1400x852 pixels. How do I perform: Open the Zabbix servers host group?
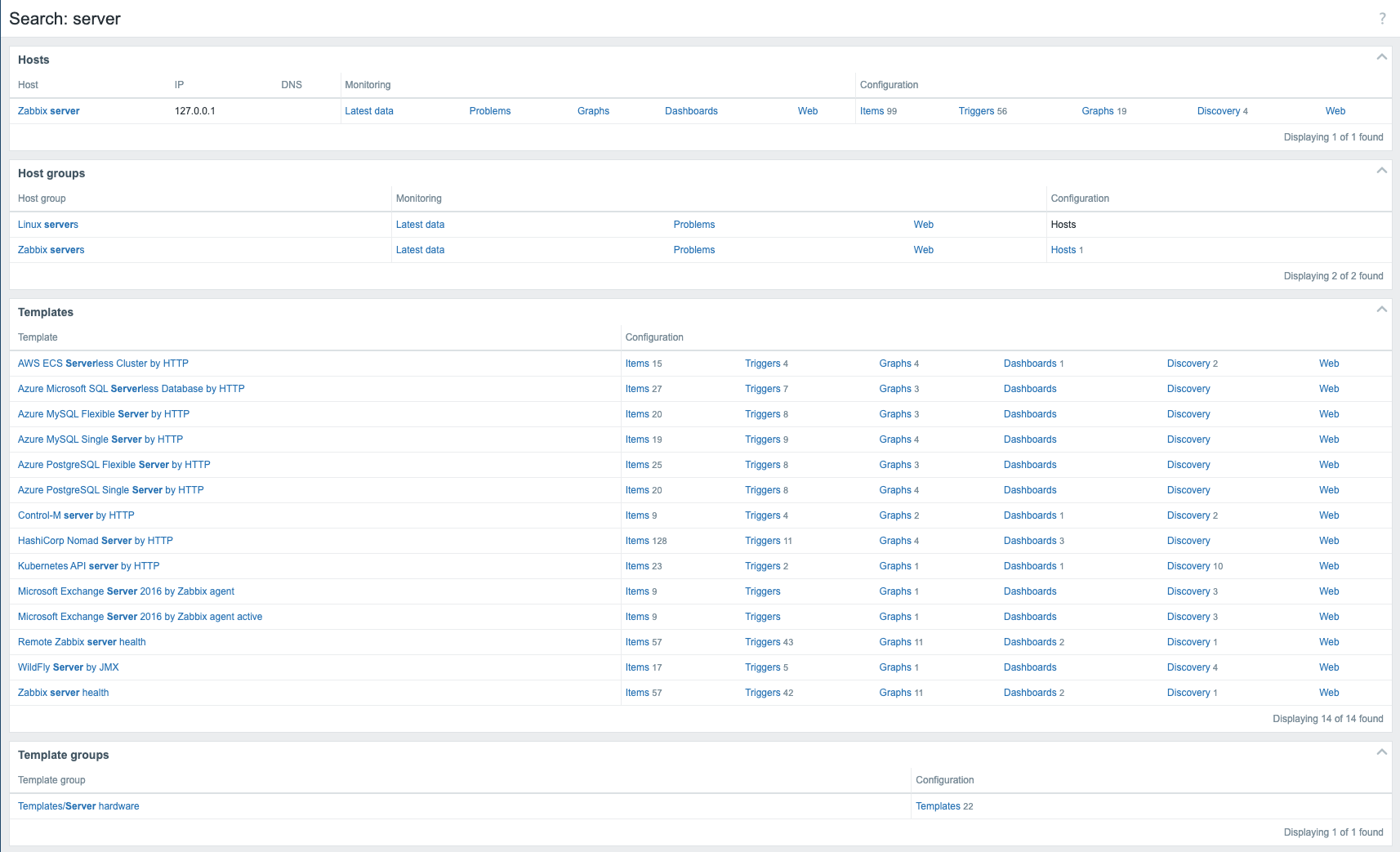pyautogui.click(x=51, y=250)
